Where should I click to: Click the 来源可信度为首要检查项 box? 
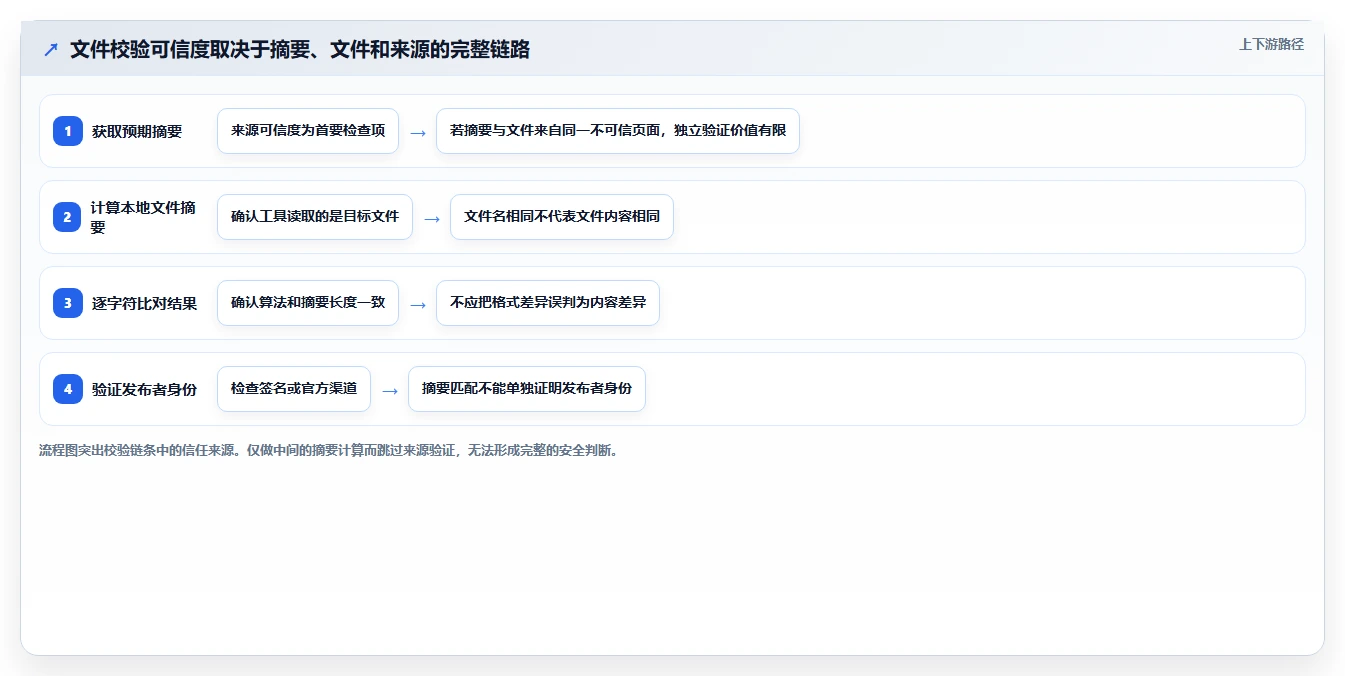click(308, 131)
